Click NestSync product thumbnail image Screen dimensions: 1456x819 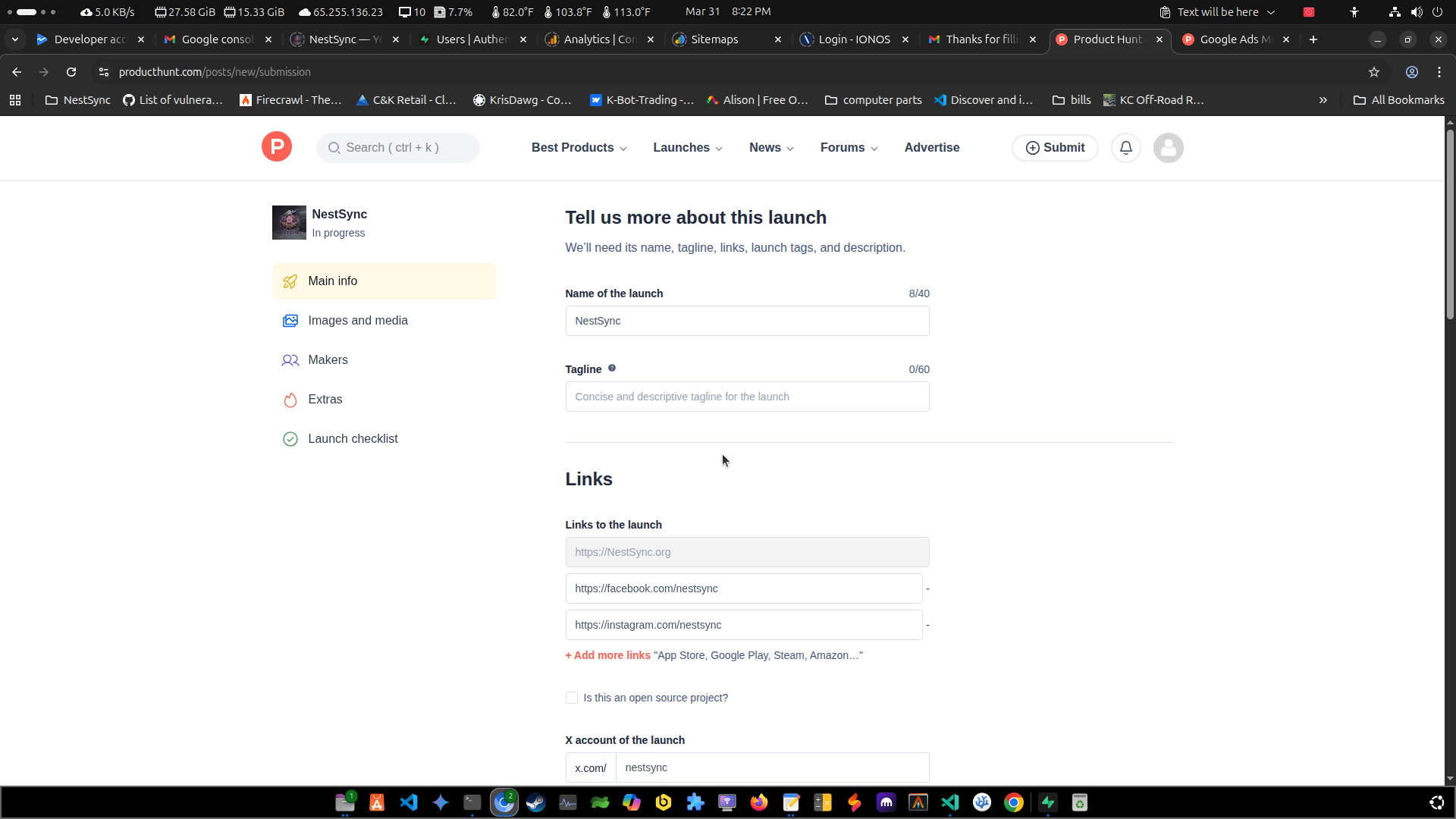[x=289, y=223]
